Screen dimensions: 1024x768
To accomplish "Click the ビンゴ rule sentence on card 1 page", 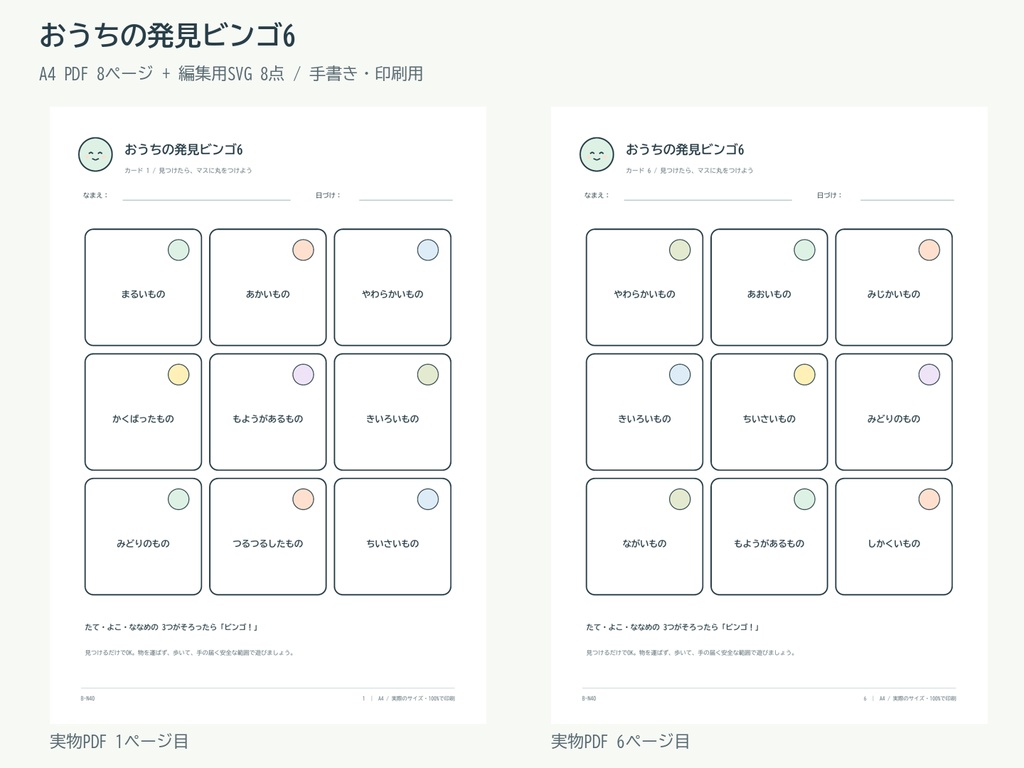I will click(172, 627).
